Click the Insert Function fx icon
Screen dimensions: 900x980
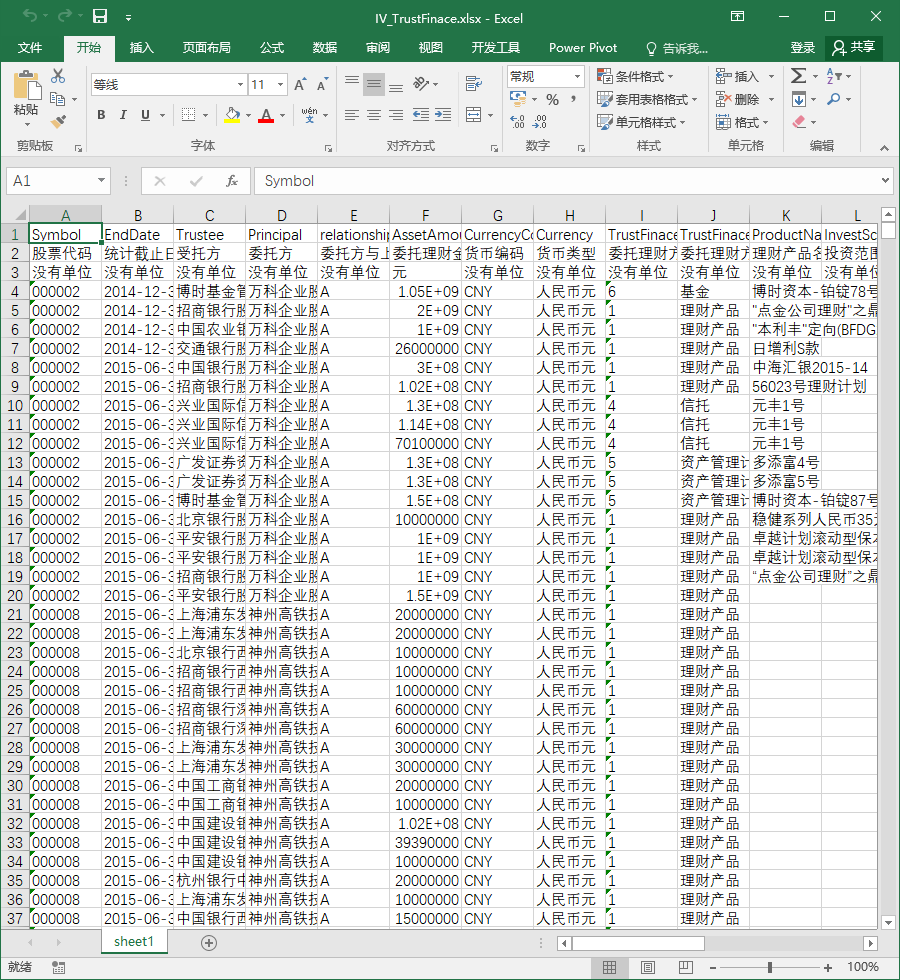232,181
